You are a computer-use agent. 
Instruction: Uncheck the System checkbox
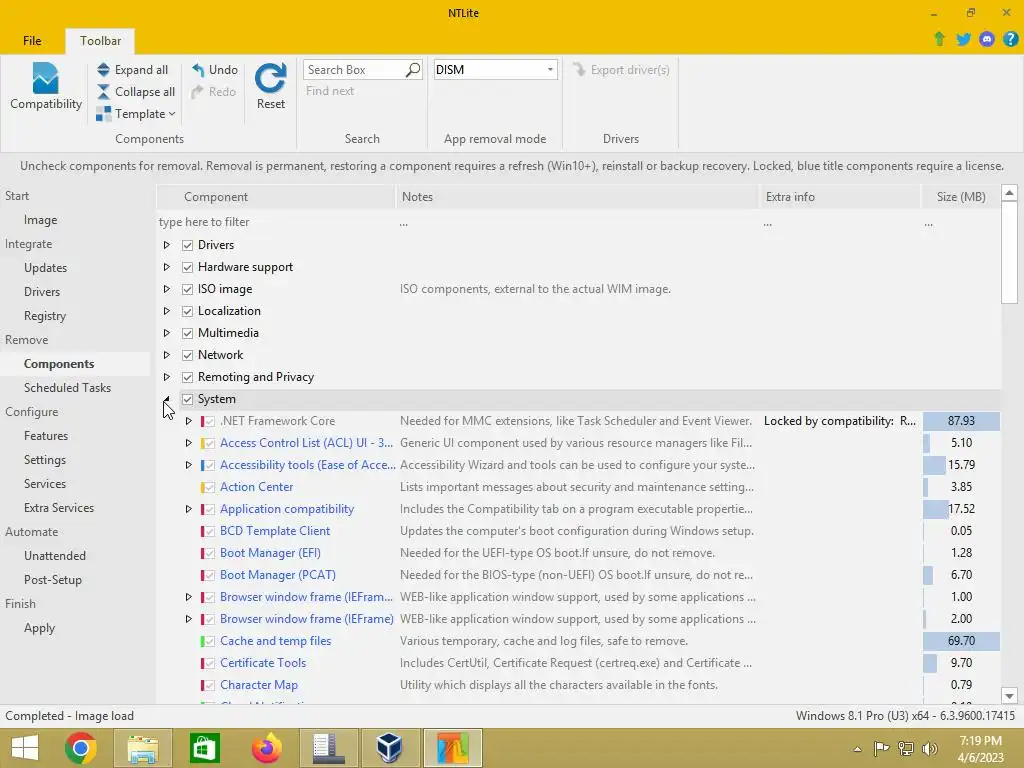187,399
